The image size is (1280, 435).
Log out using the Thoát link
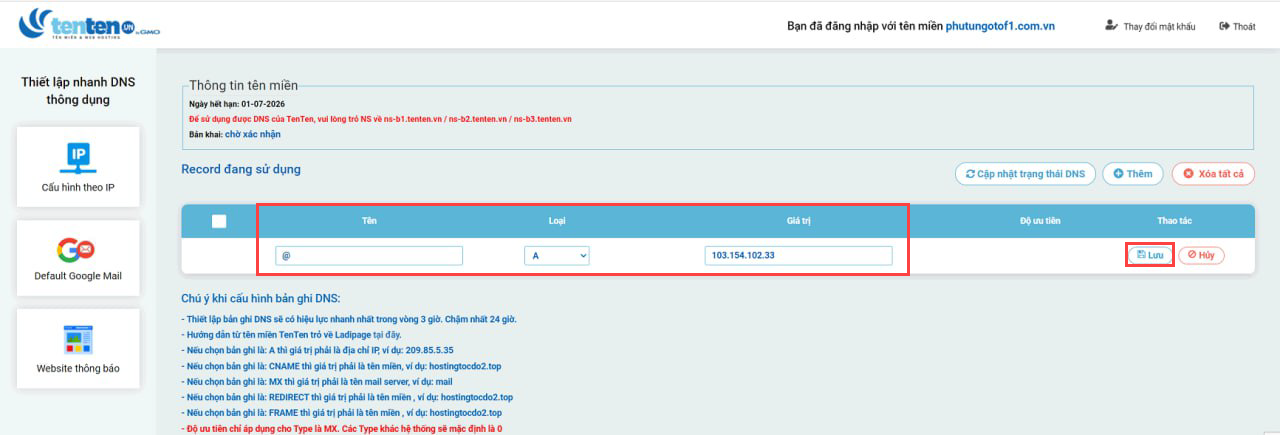(x=1237, y=26)
